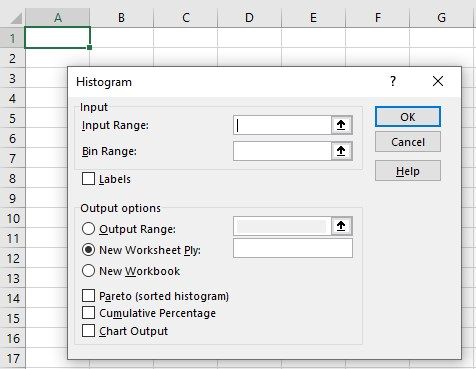Screen dimensions: 476x369
Task: Enable the Chart Output checkbox
Action: [88, 331]
